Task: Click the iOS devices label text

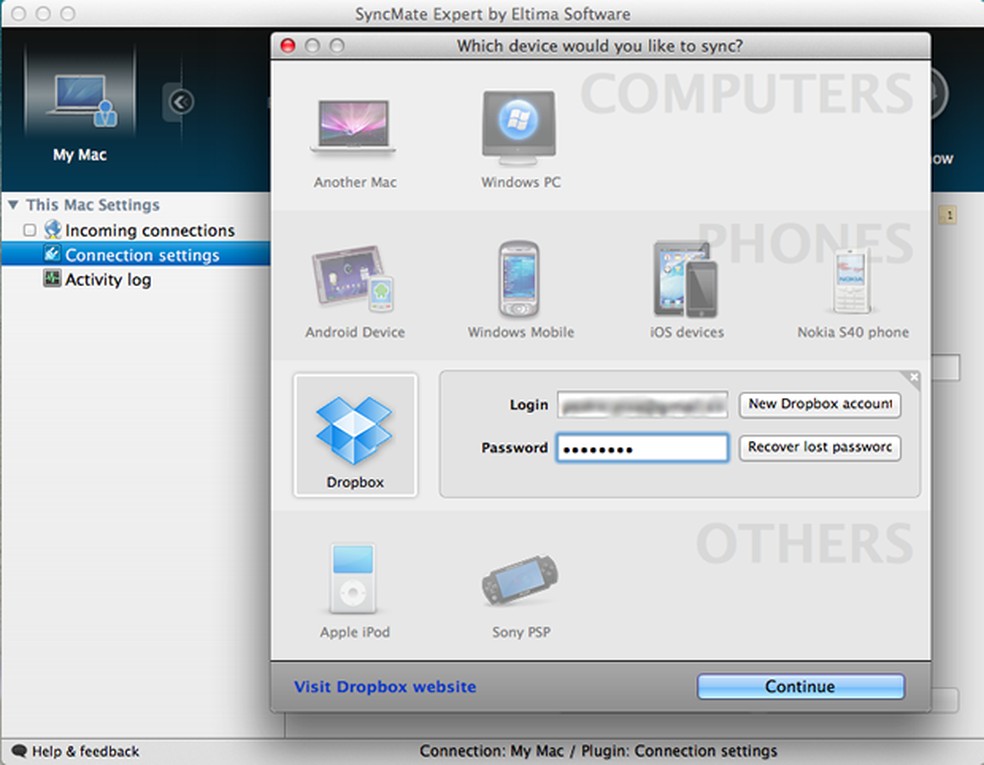Action: pyautogui.click(x=687, y=332)
